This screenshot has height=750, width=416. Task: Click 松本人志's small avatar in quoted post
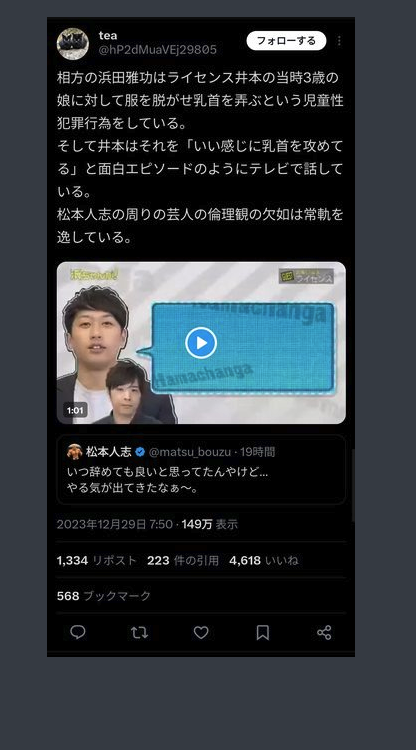tap(75, 452)
